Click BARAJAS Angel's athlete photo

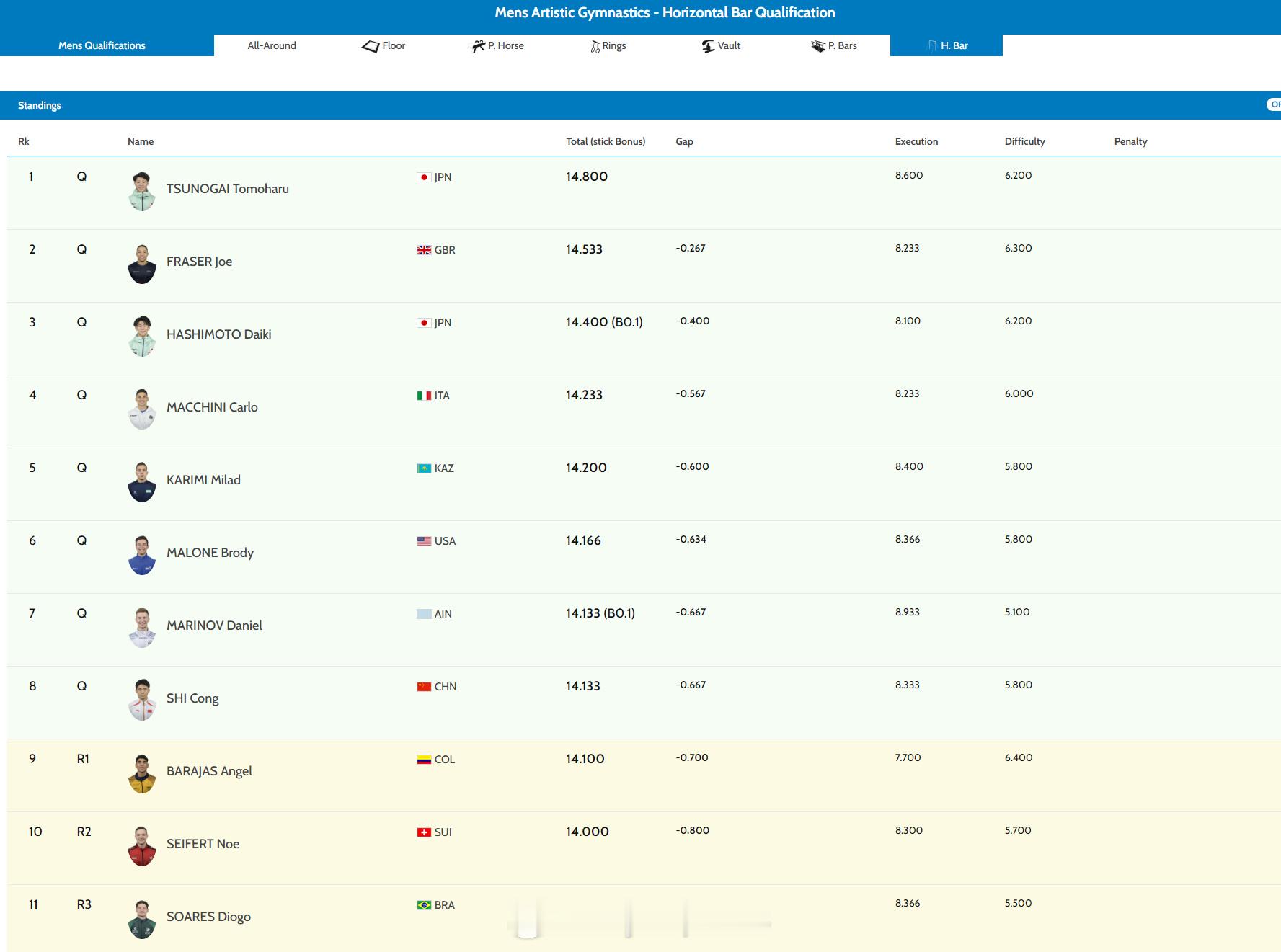pos(142,773)
